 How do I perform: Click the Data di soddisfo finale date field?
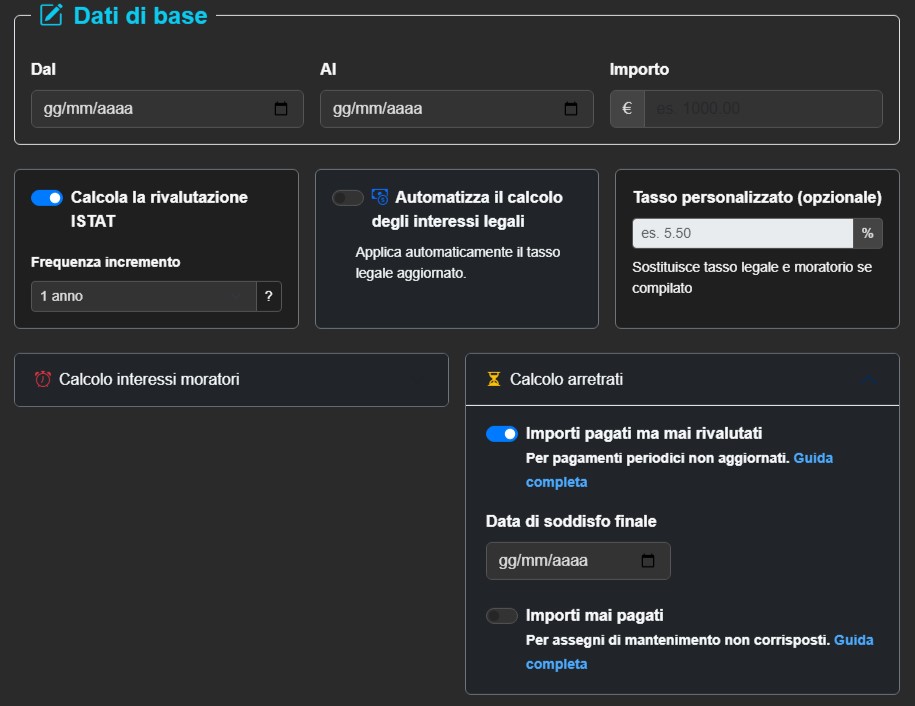tap(565, 561)
